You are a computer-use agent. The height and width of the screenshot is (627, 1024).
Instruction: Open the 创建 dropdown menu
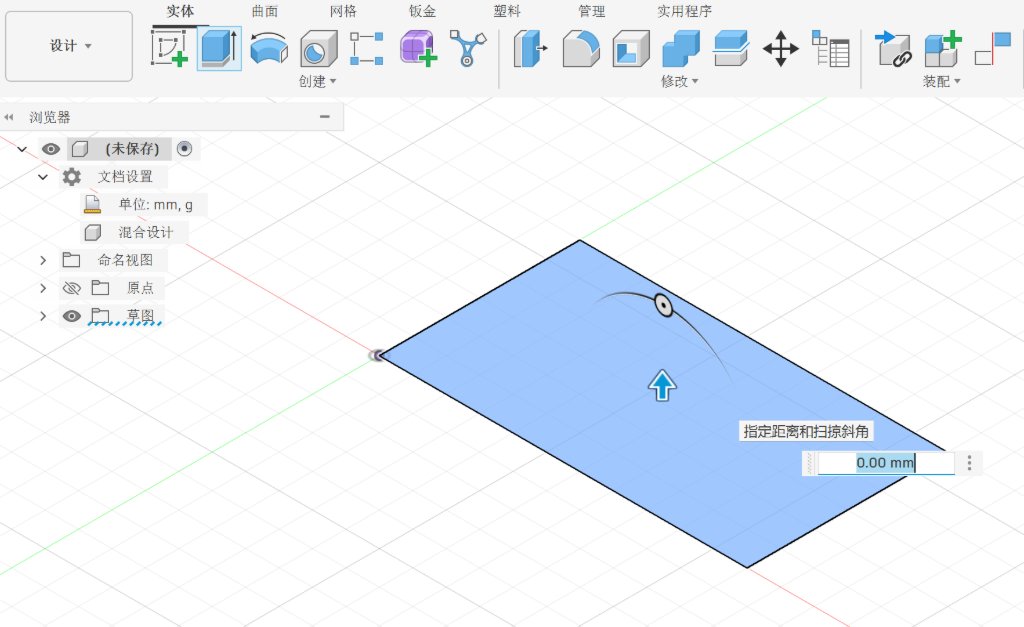[x=316, y=82]
